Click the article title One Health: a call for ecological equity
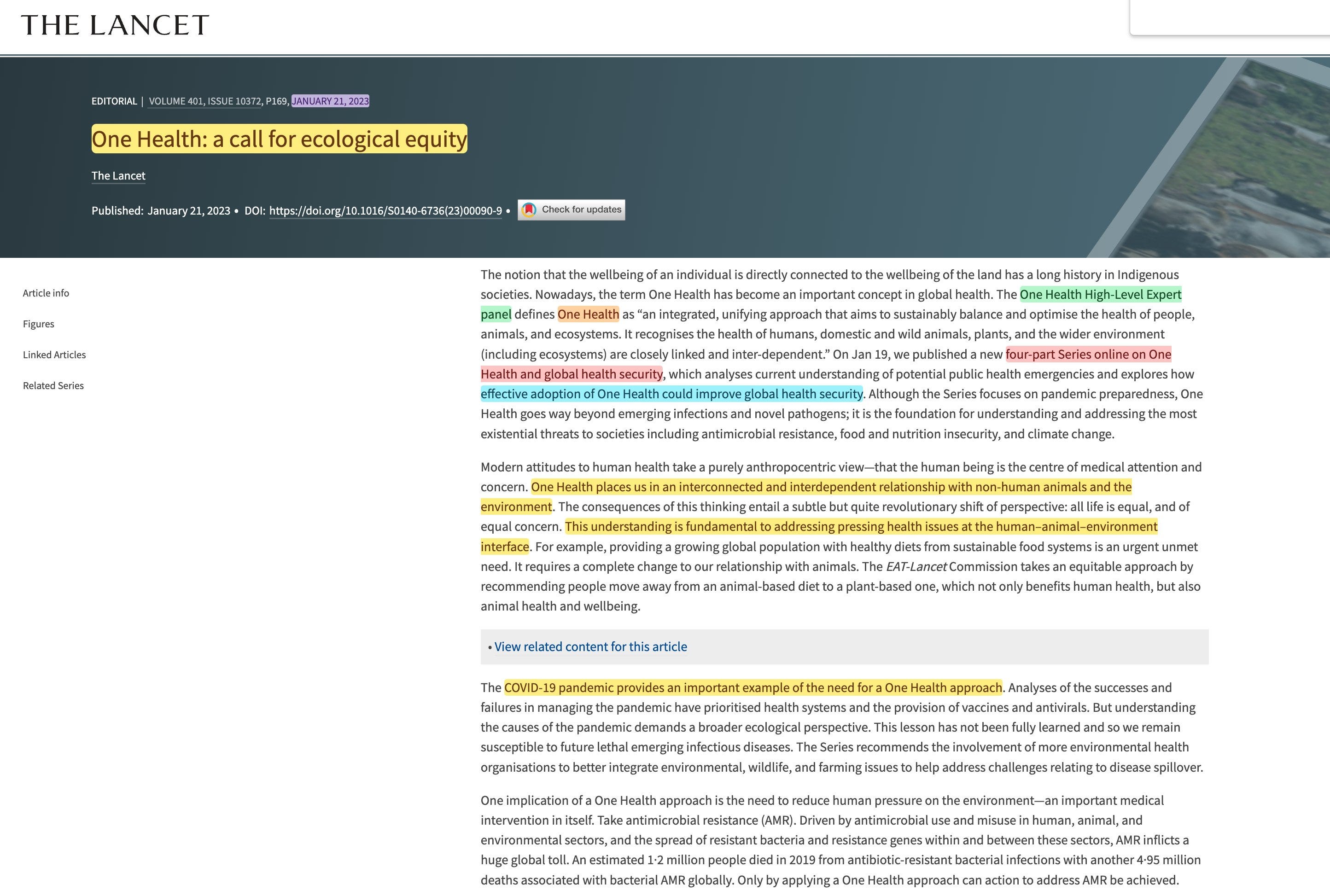 [x=280, y=139]
